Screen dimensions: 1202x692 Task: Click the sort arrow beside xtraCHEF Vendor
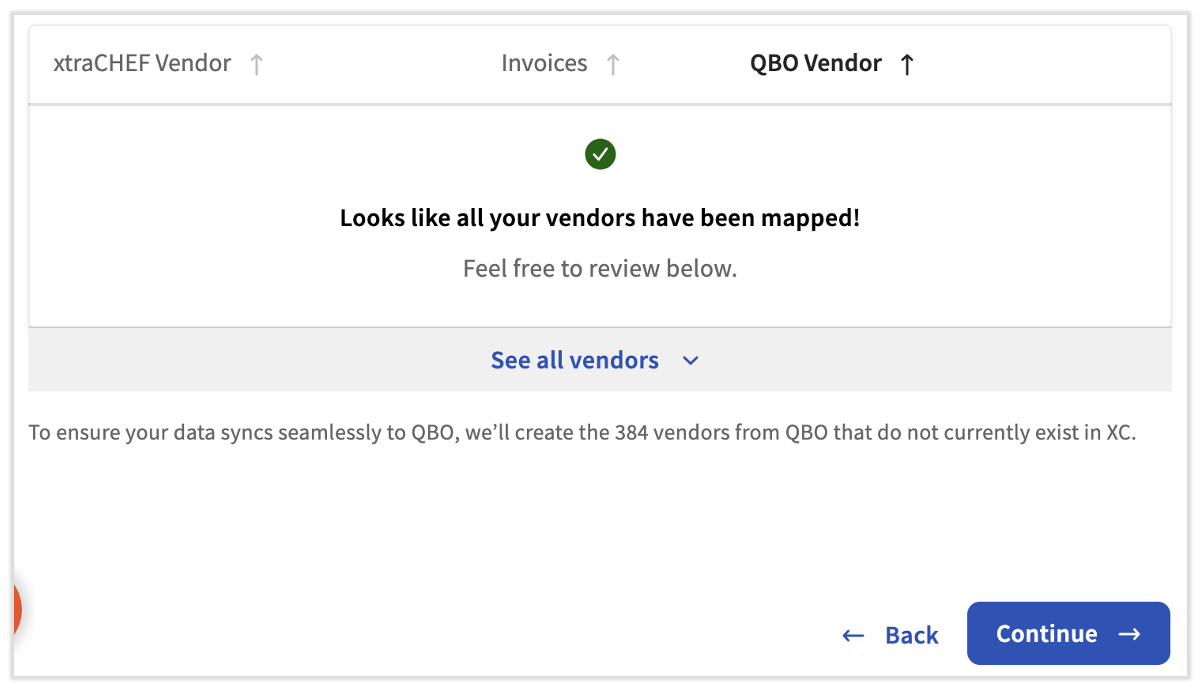coord(257,65)
